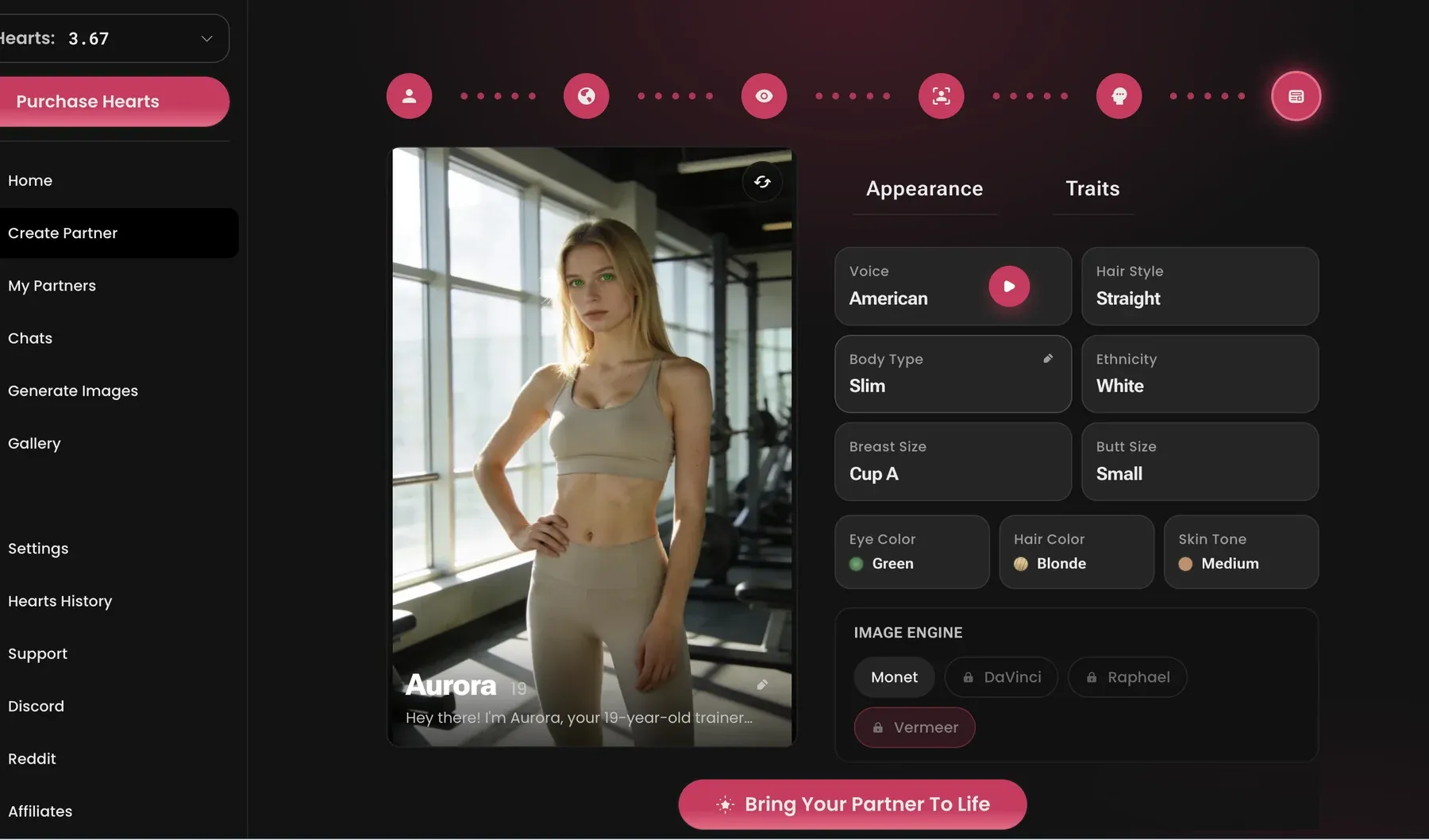Image resolution: width=1429 pixels, height=840 pixels.
Task: Open the Hair Style Straight selector
Action: pyautogui.click(x=1200, y=286)
